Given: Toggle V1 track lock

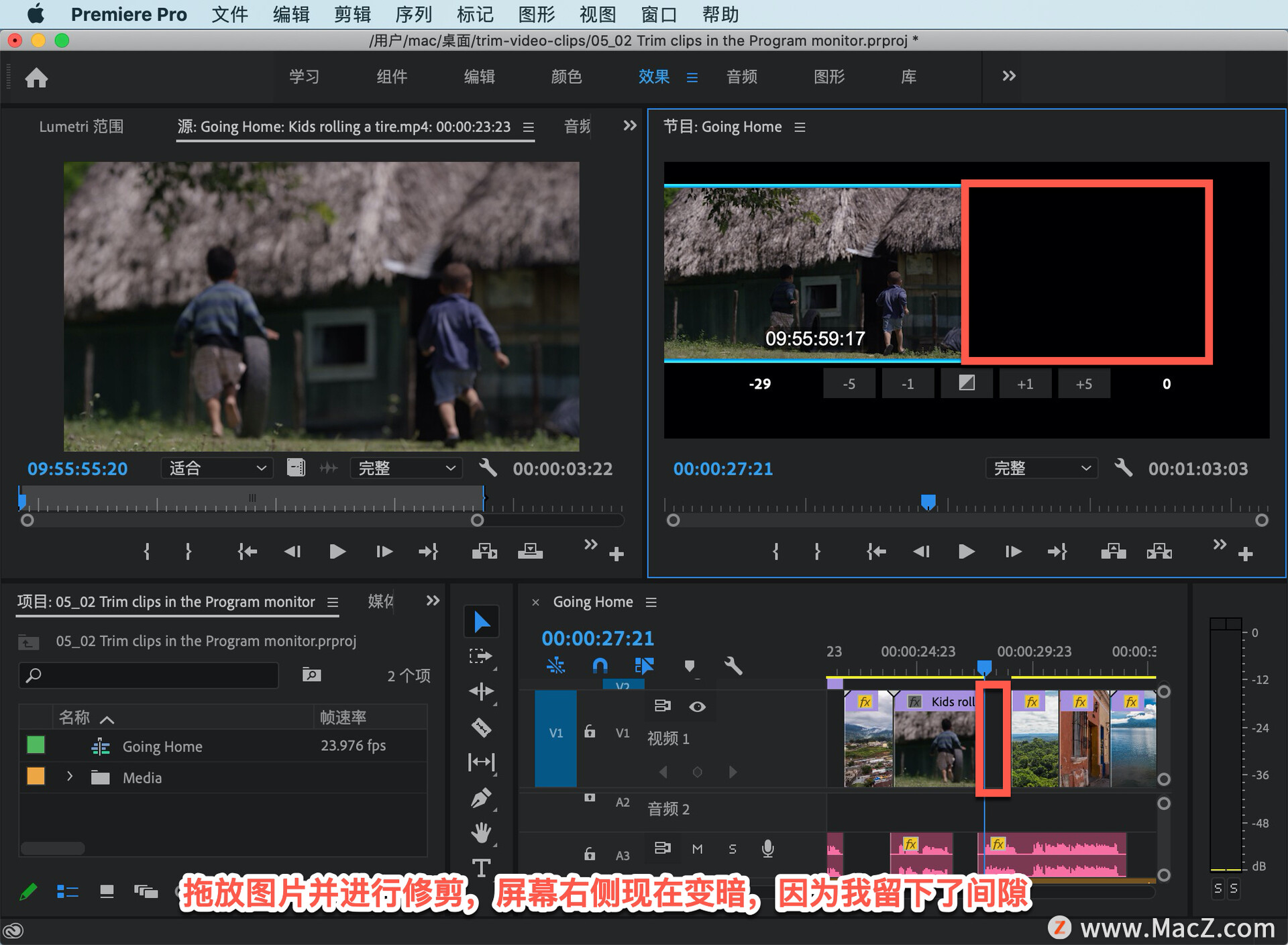Looking at the screenshot, I should click(x=590, y=732).
